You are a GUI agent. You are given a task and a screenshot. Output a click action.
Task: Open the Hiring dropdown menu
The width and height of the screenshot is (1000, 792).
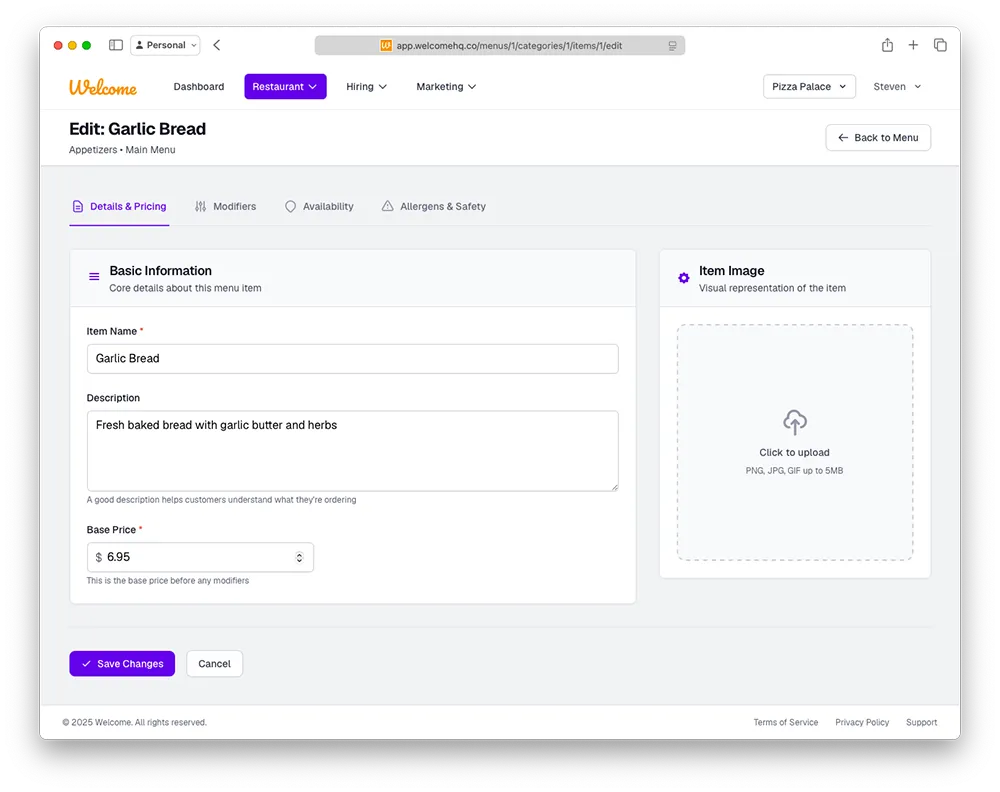(x=366, y=87)
